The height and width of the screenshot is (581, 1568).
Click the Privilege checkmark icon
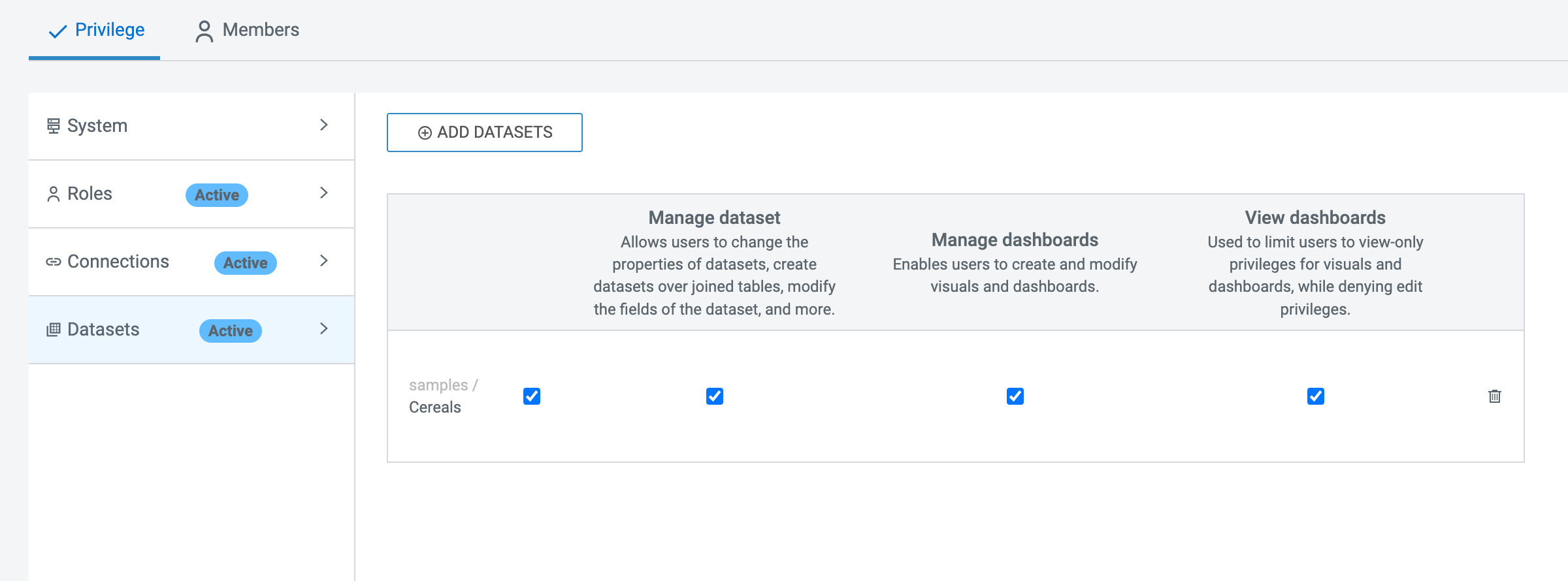click(58, 31)
